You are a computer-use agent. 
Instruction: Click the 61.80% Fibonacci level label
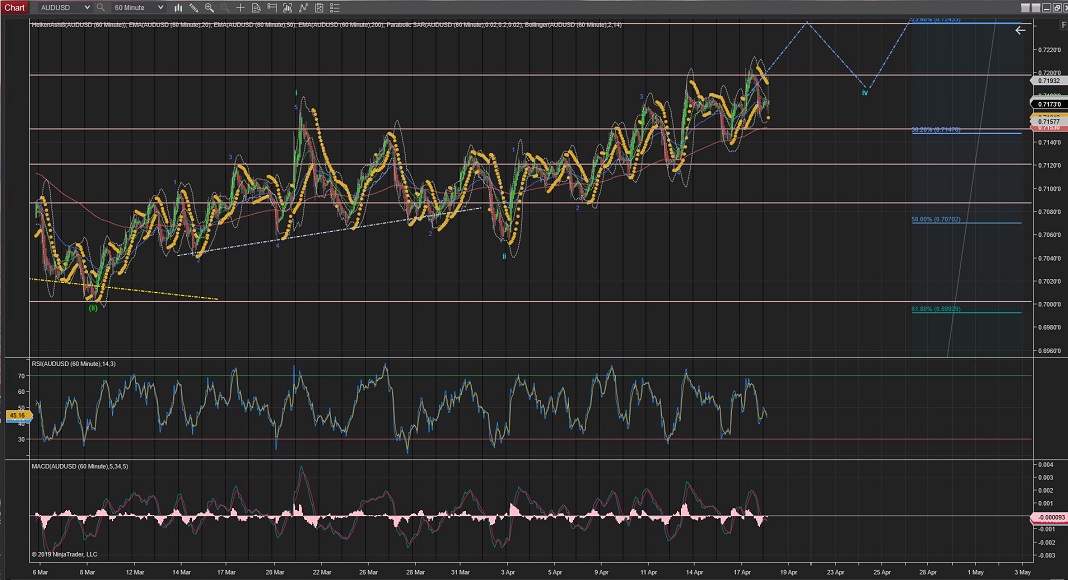[x=936, y=309]
